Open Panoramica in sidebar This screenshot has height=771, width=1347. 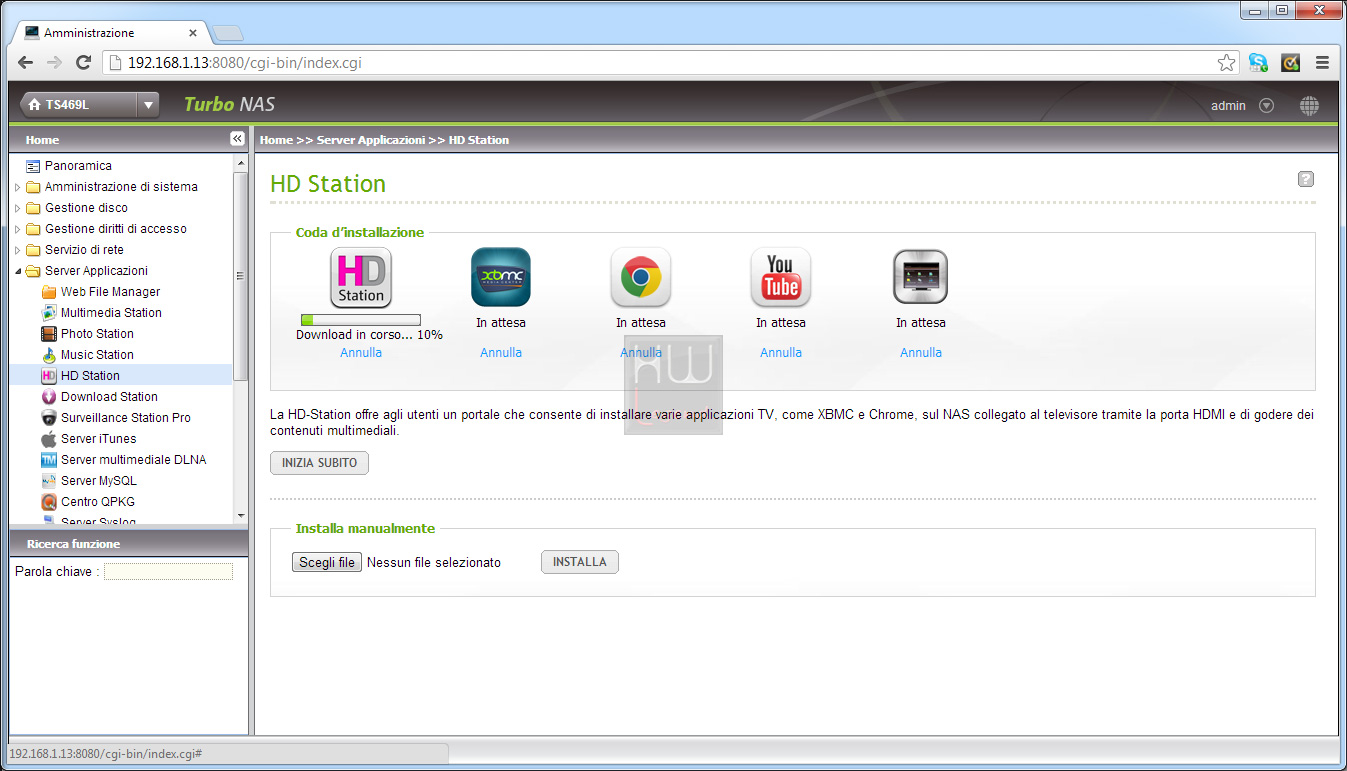point(78,166)
